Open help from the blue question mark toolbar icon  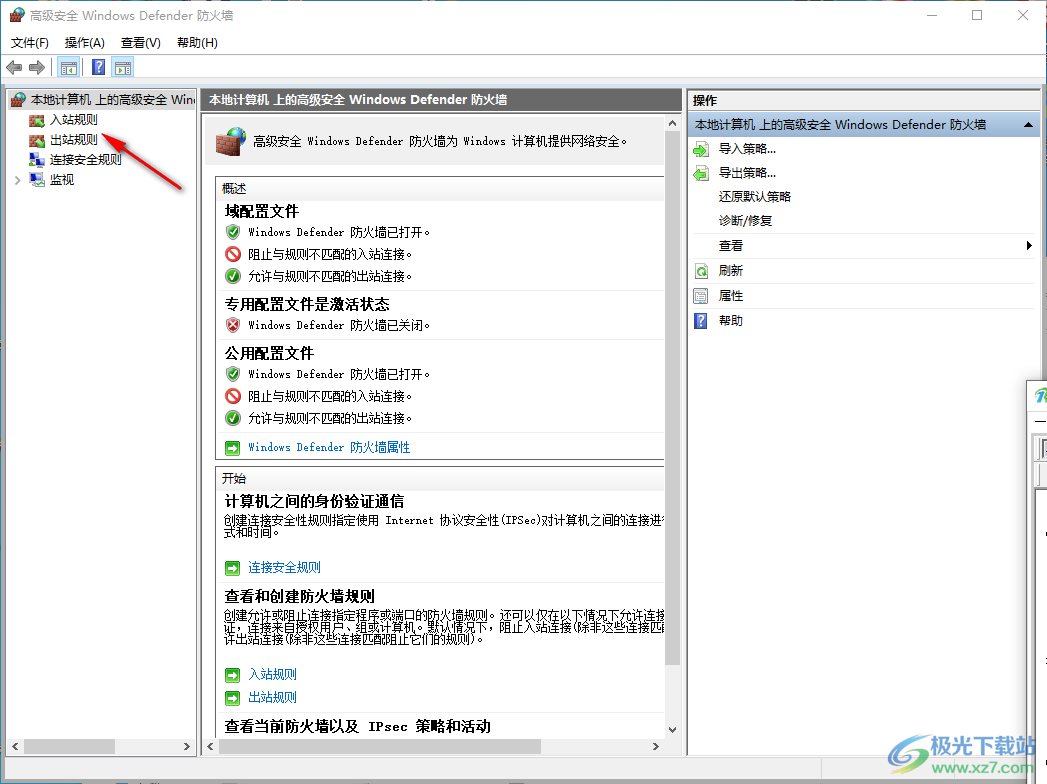98,67
